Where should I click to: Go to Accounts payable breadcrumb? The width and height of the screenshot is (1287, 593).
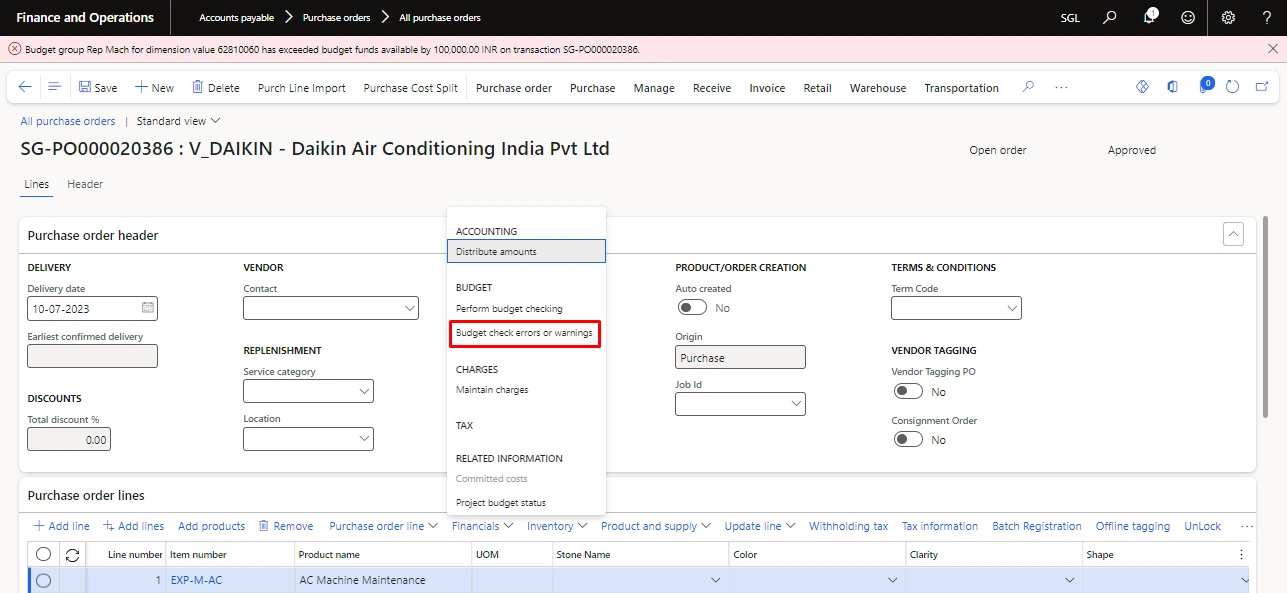coord(236,18)
